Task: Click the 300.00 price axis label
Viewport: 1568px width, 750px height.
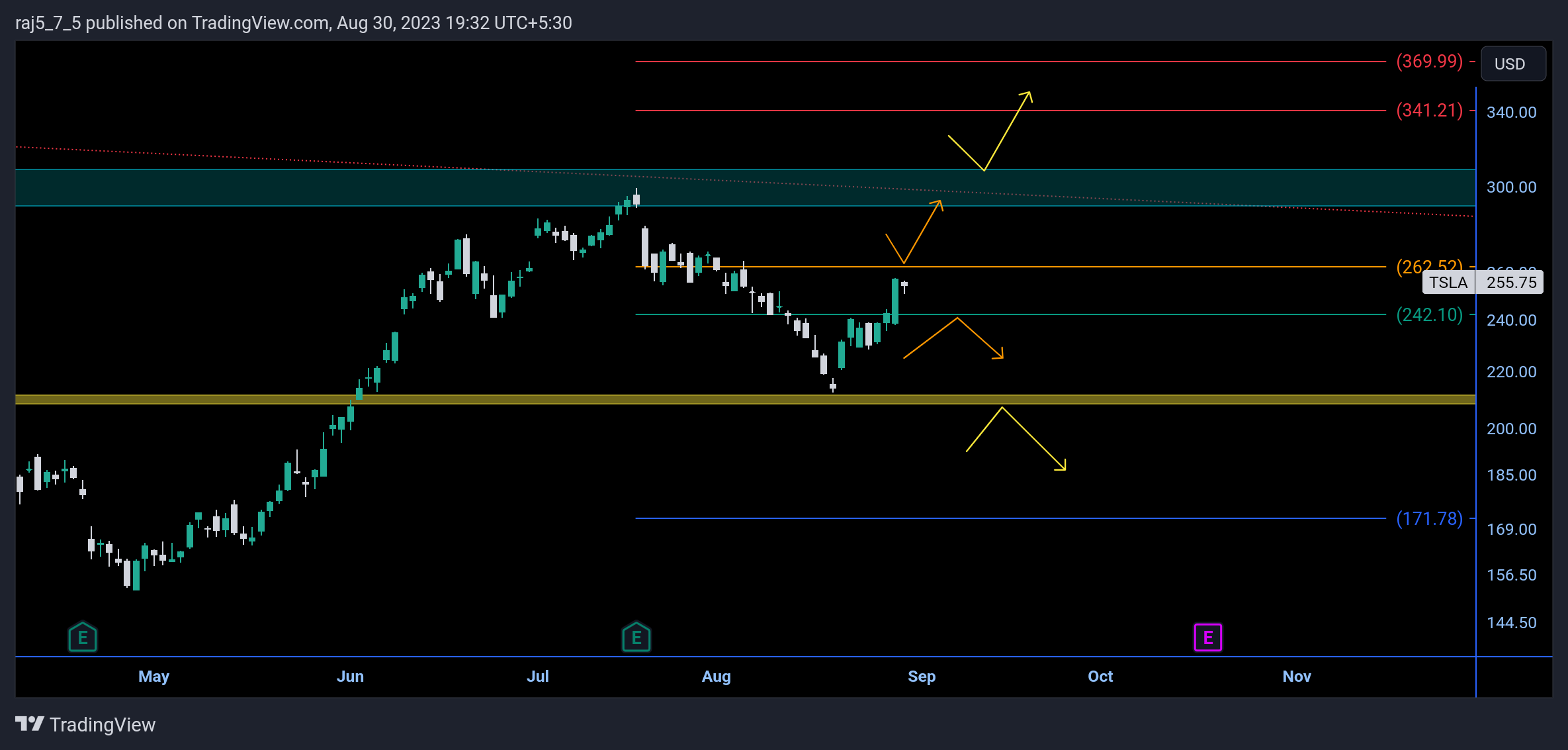Action: tap(1511, 187)
